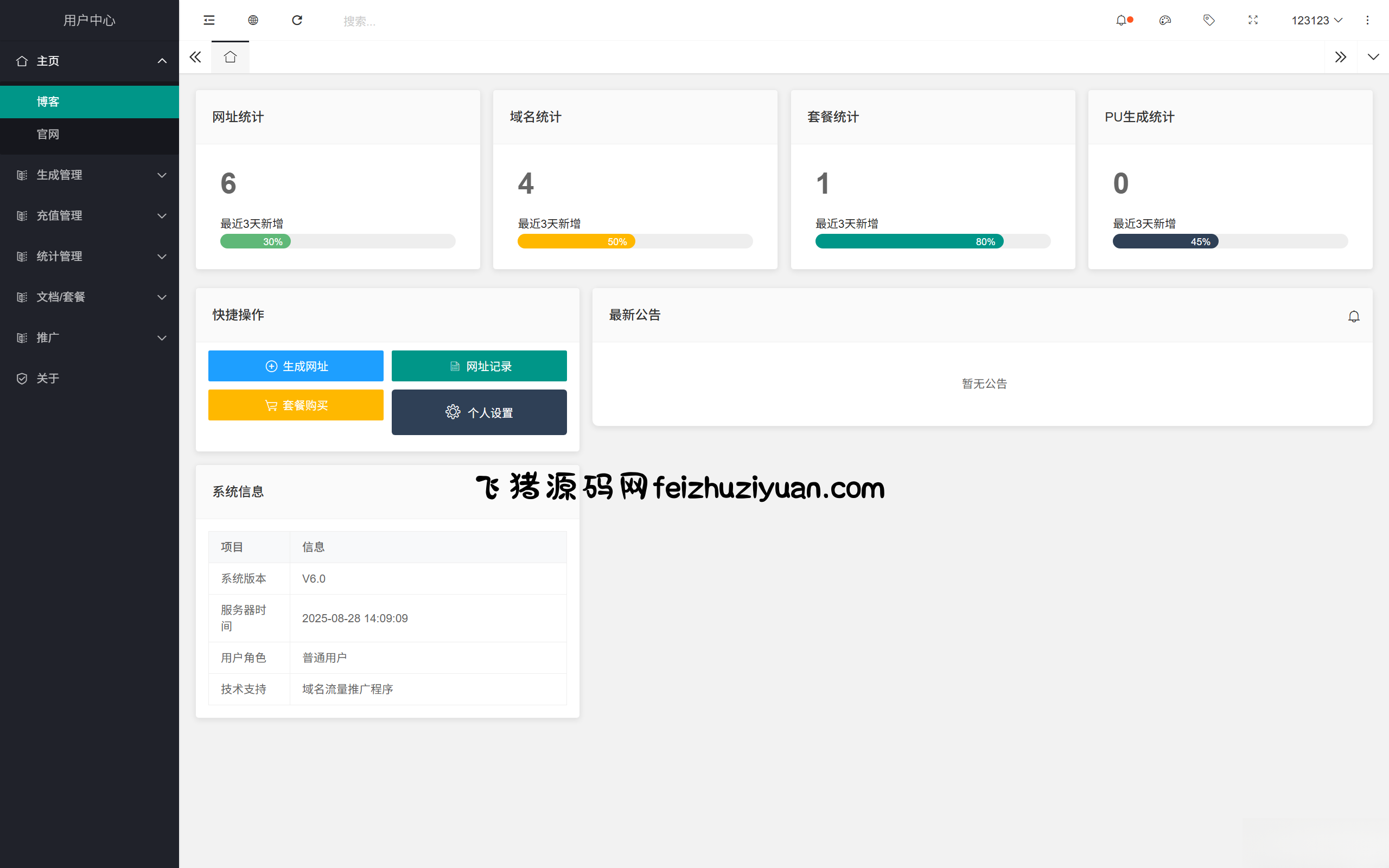Click the 生成网址 button
The height and width of the screenshot is (868, 1389).
pyautogui.click(x=296, y=366)
